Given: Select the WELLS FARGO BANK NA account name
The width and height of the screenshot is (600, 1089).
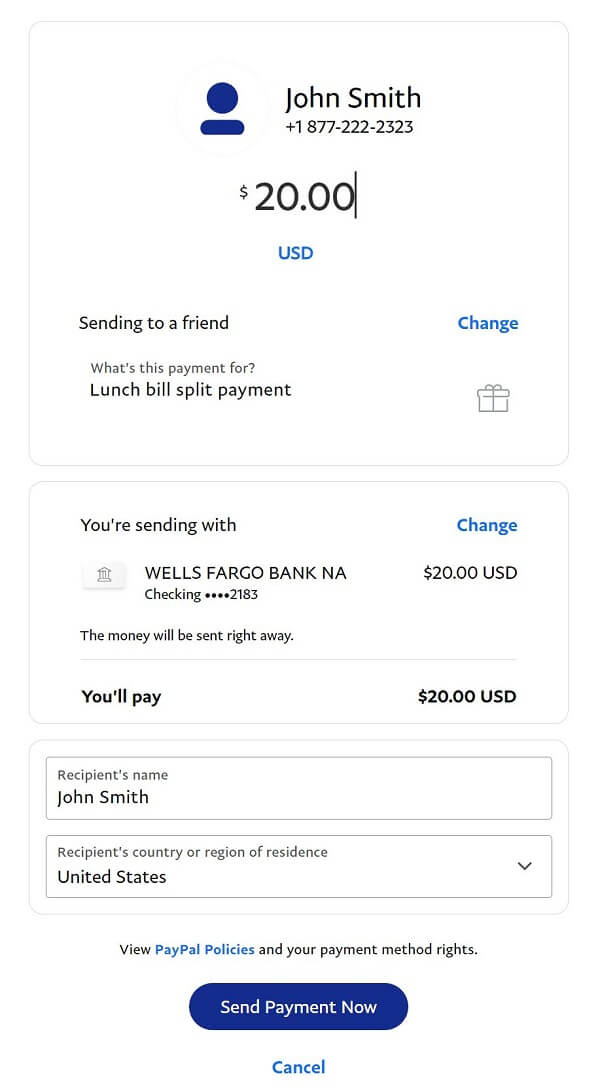Looking at the screenshot, I should tap(246, 573).
